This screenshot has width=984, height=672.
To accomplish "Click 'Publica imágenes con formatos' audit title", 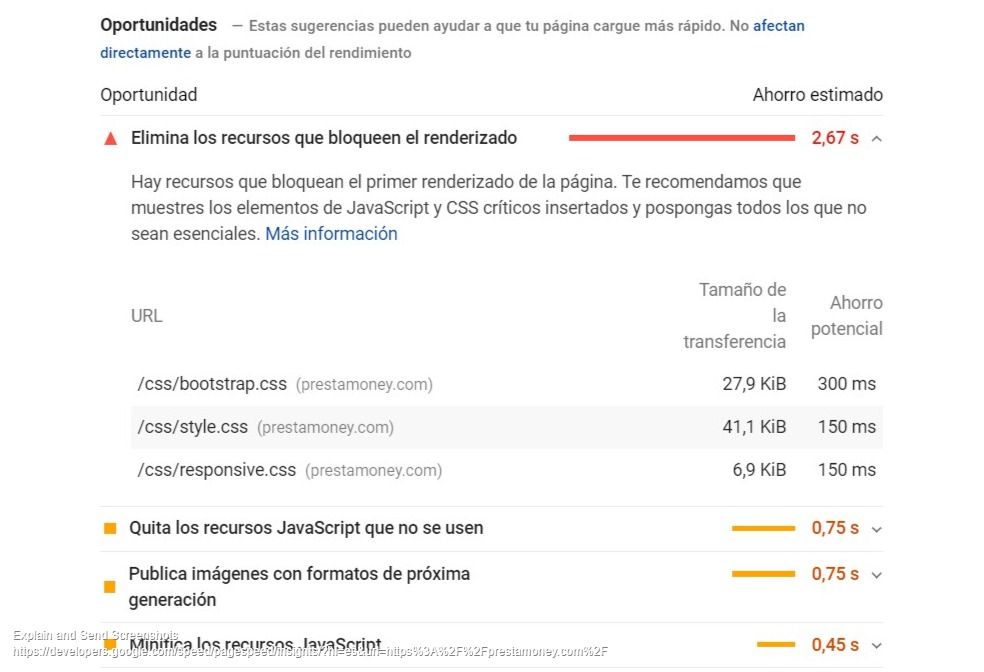I will click(x=299, y=587).
